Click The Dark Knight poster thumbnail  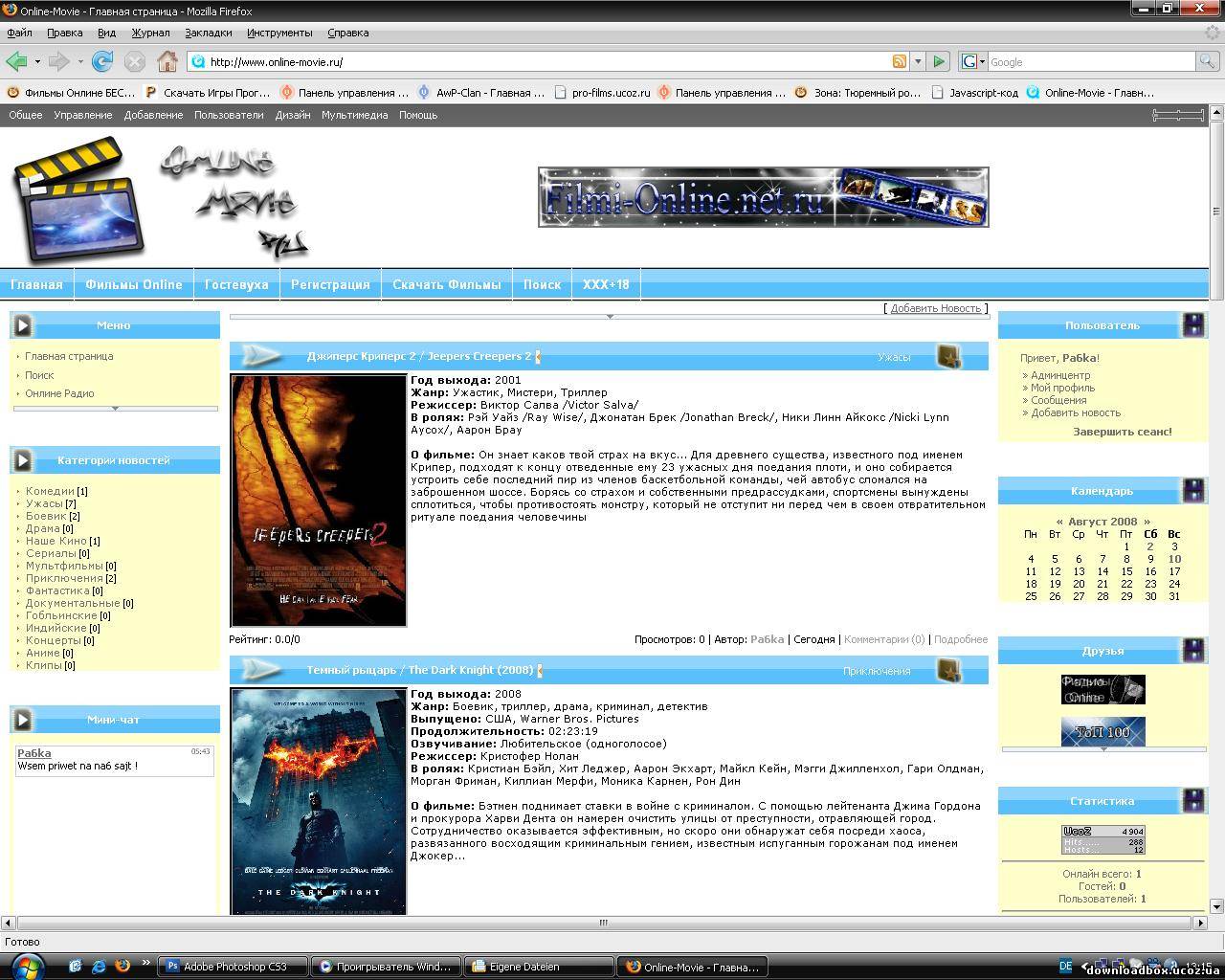point(319,801)
